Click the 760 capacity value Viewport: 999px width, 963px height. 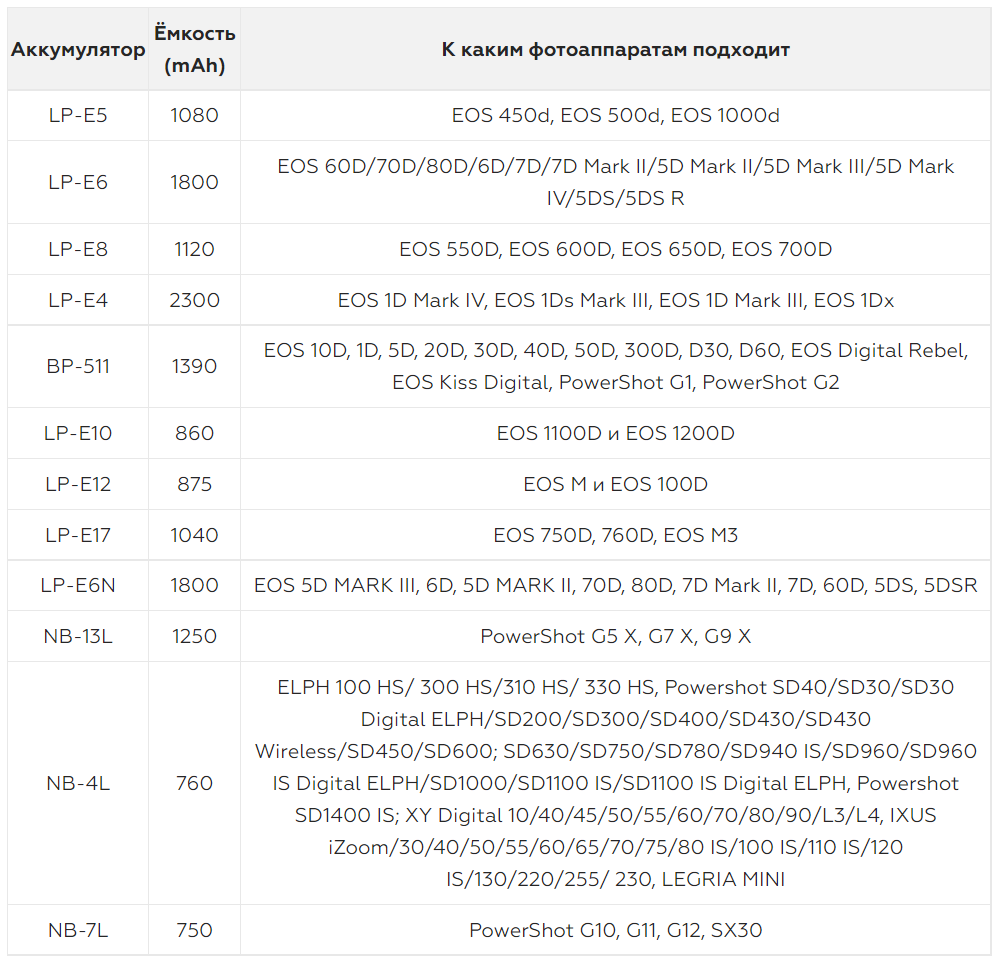pos(194,783)
